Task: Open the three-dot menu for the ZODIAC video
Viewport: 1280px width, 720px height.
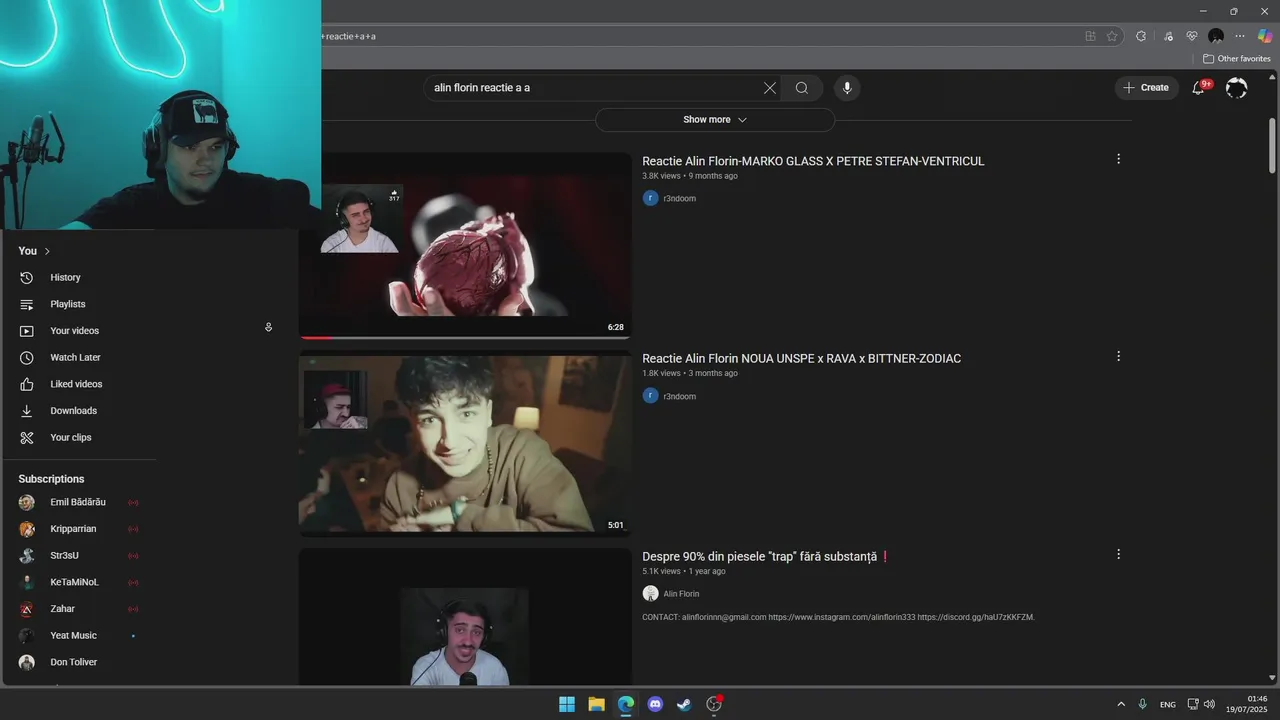Action: [1118, 356]
